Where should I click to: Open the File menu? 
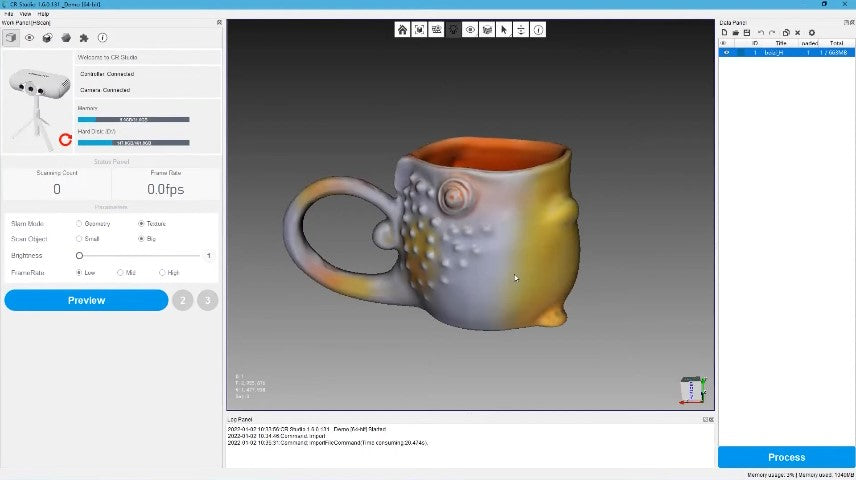tap(9, 14)
